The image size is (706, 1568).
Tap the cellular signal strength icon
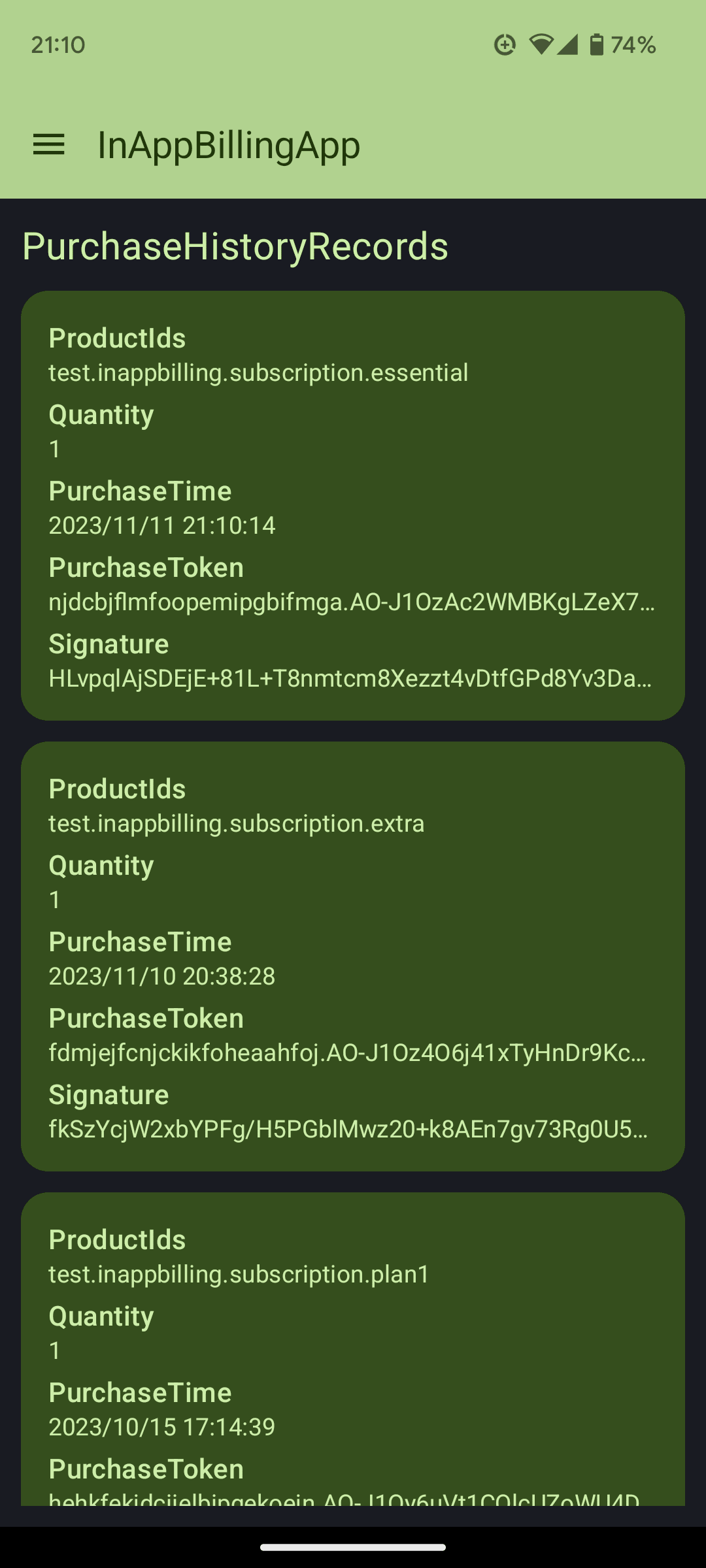tap(567, 44)
